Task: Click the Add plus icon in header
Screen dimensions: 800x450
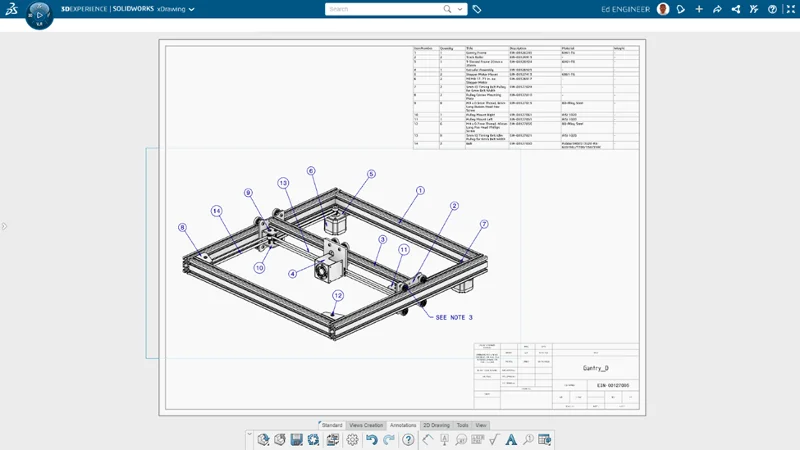Action: 699,9
